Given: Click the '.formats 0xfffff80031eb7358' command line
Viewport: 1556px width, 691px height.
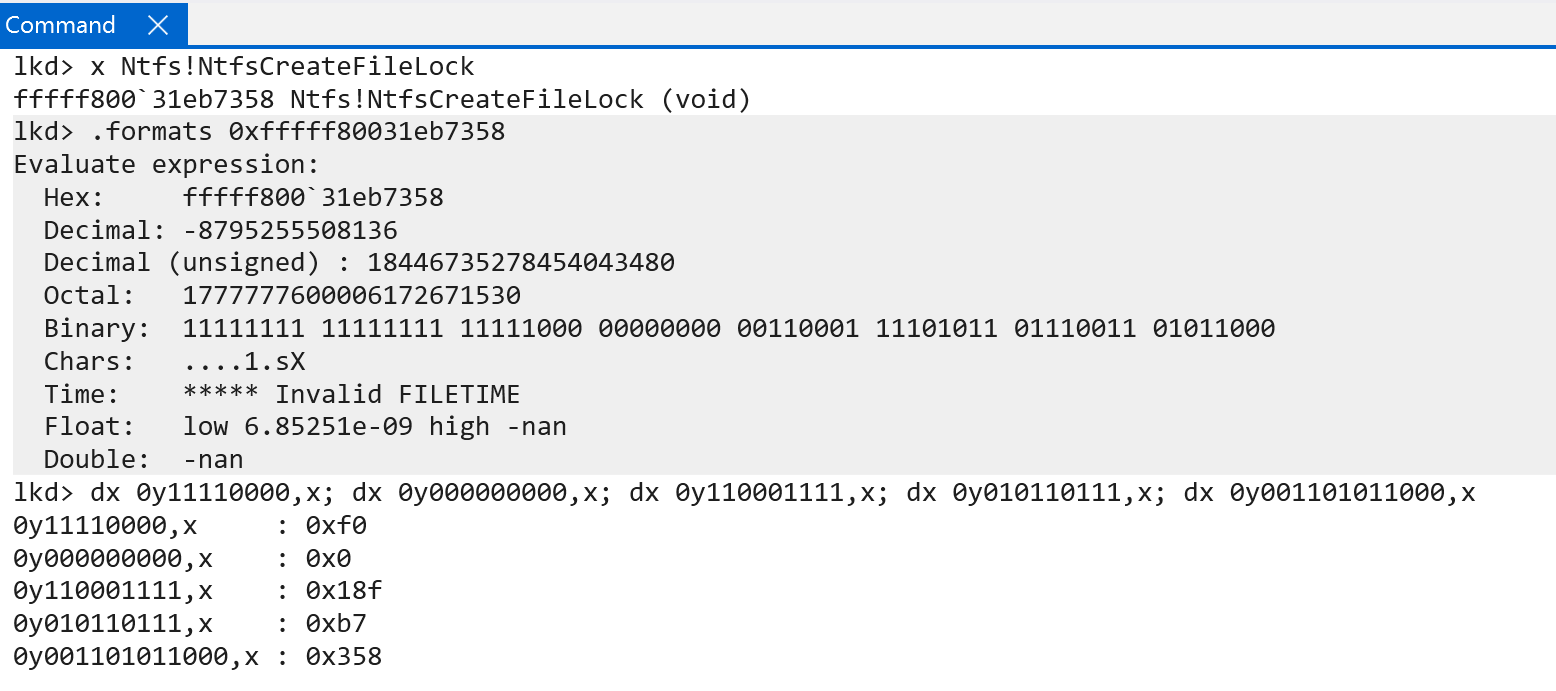Looking at the screenshot, I should pos(259,132).
